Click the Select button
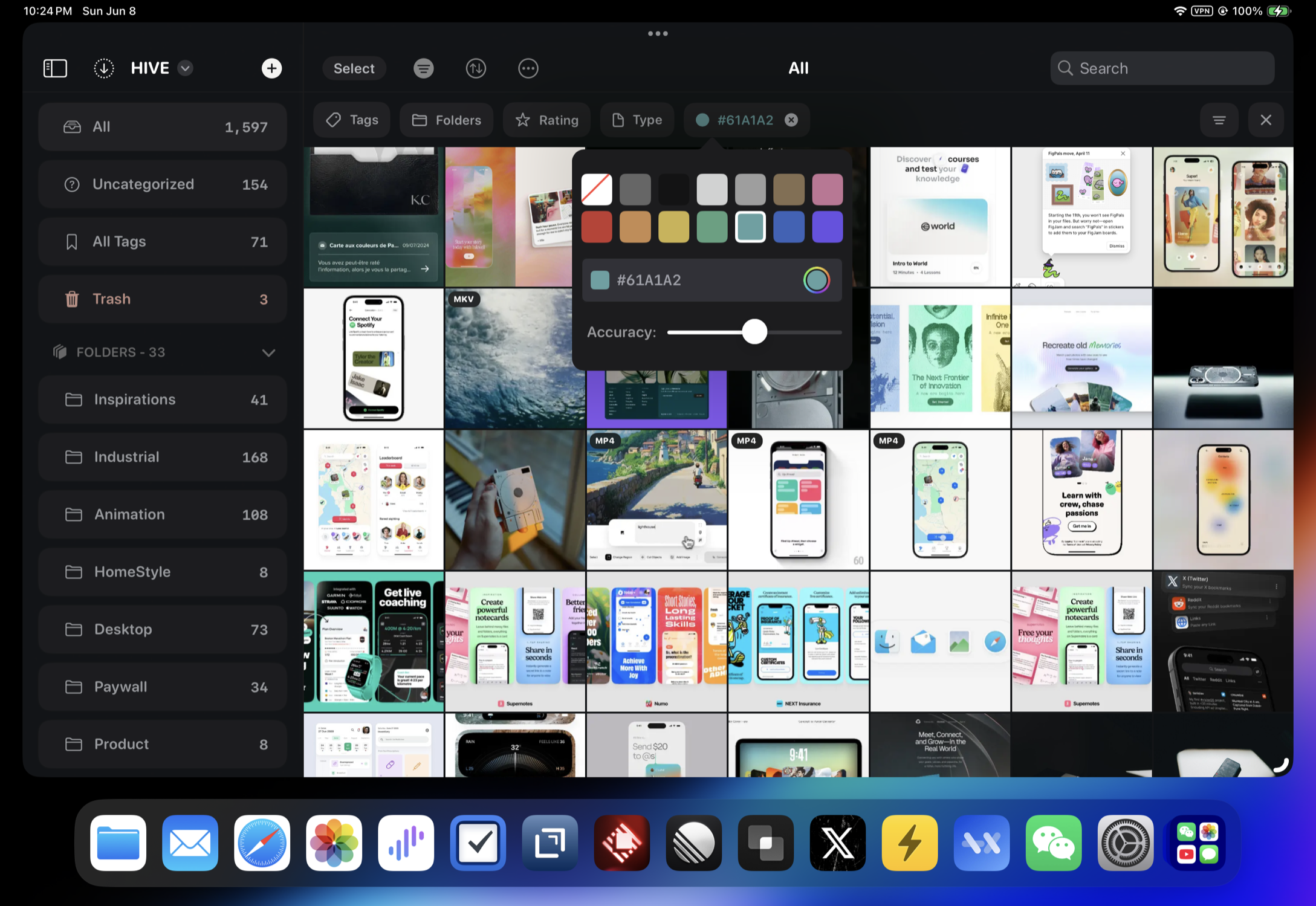This screenshot has height=906, width=1316. [354, 68]
